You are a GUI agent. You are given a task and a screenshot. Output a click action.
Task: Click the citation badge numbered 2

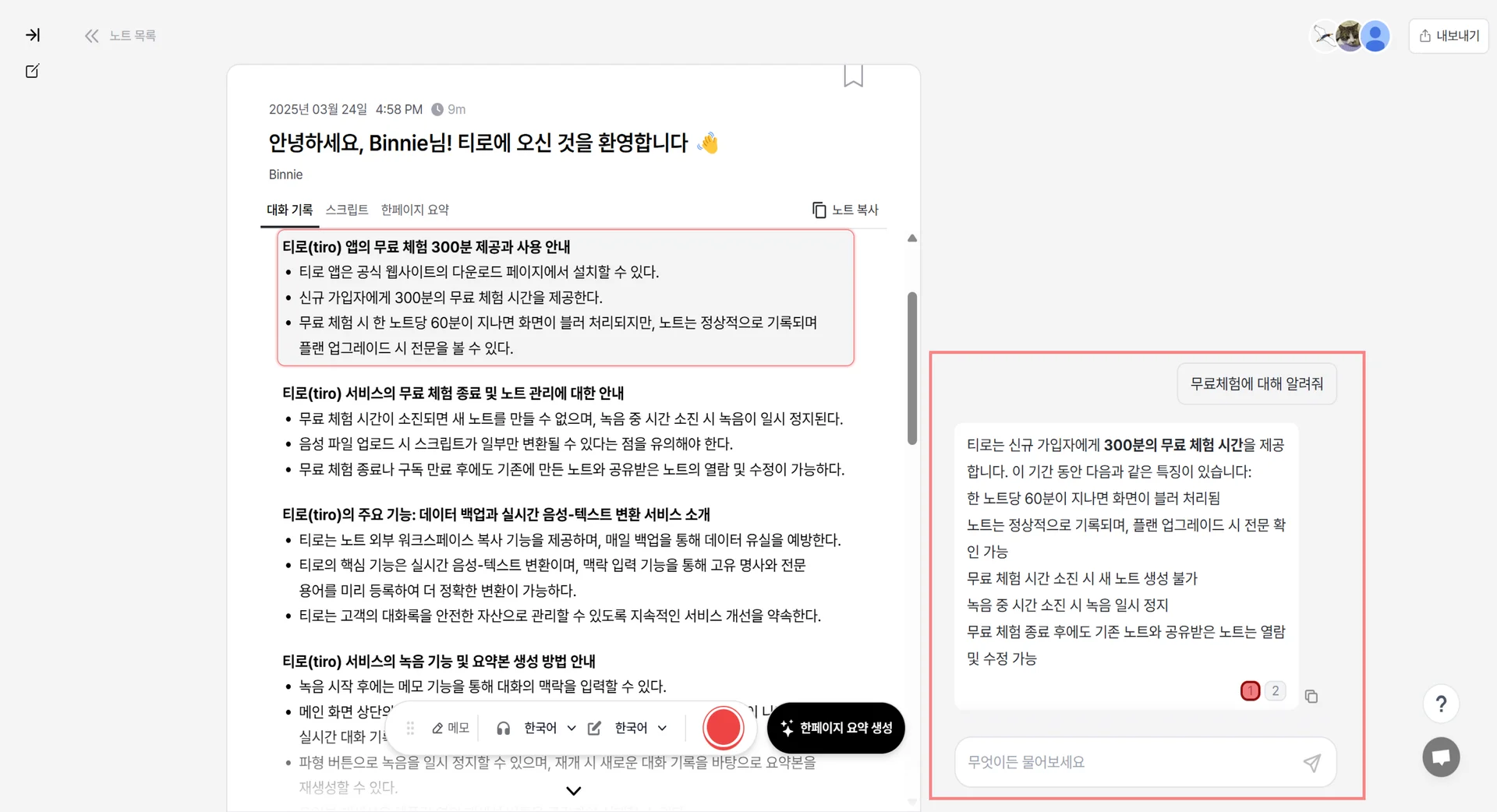[1276, 690]
